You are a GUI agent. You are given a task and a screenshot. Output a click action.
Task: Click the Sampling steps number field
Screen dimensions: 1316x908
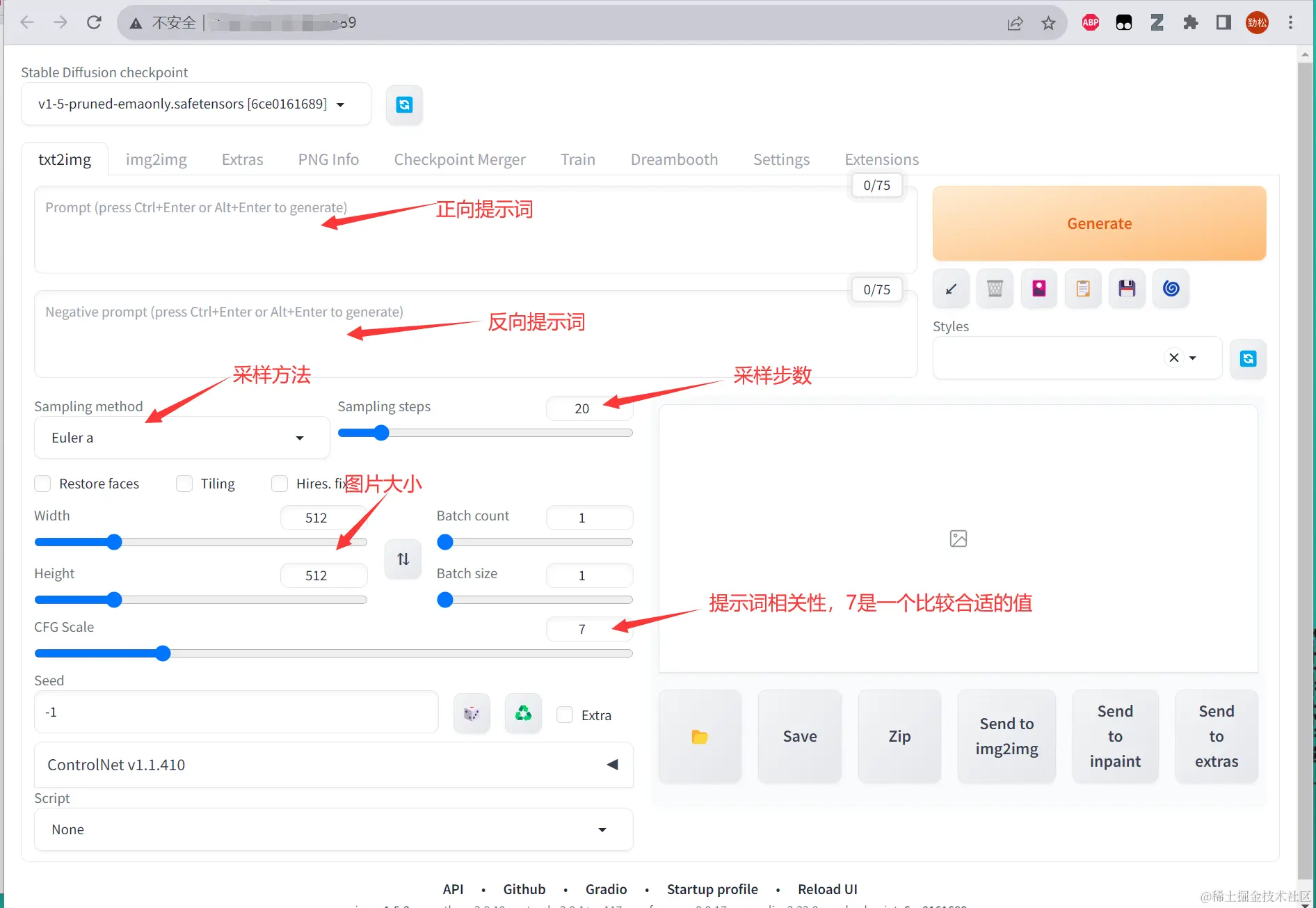[589, 408]
